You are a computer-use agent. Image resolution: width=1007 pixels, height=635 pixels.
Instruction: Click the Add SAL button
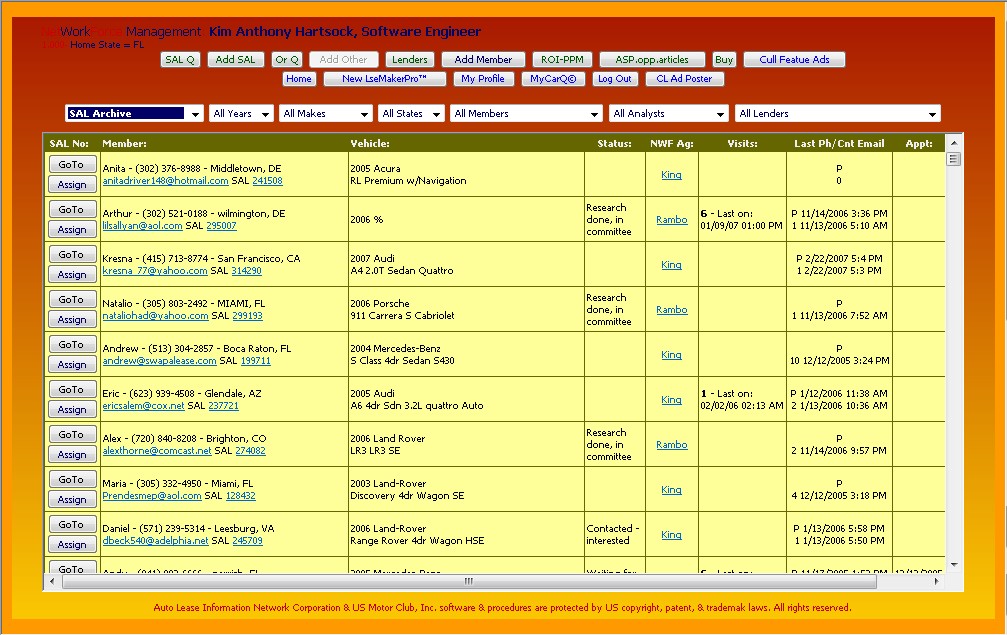coord(235,60)
